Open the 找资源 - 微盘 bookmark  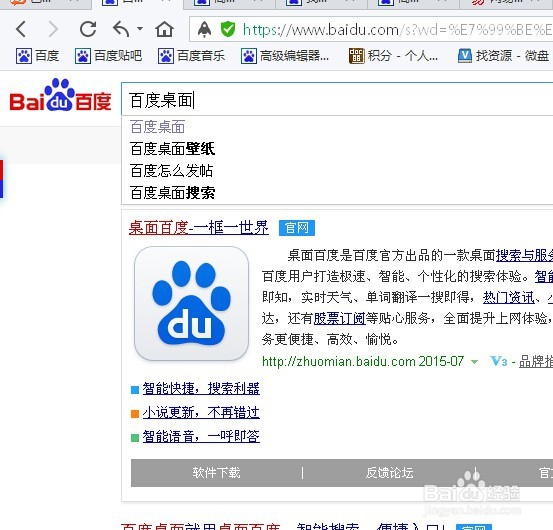(503, 56)
